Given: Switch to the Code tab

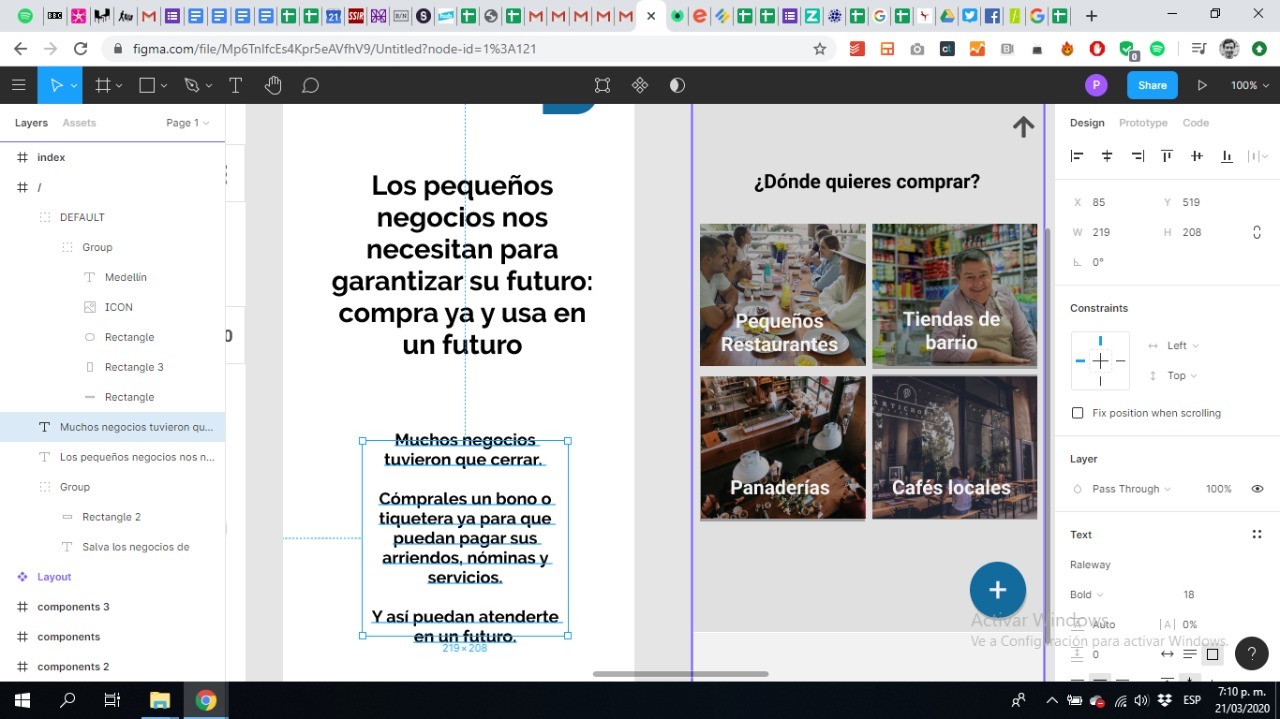Looking at the screenshot, I should (1195, 123).
